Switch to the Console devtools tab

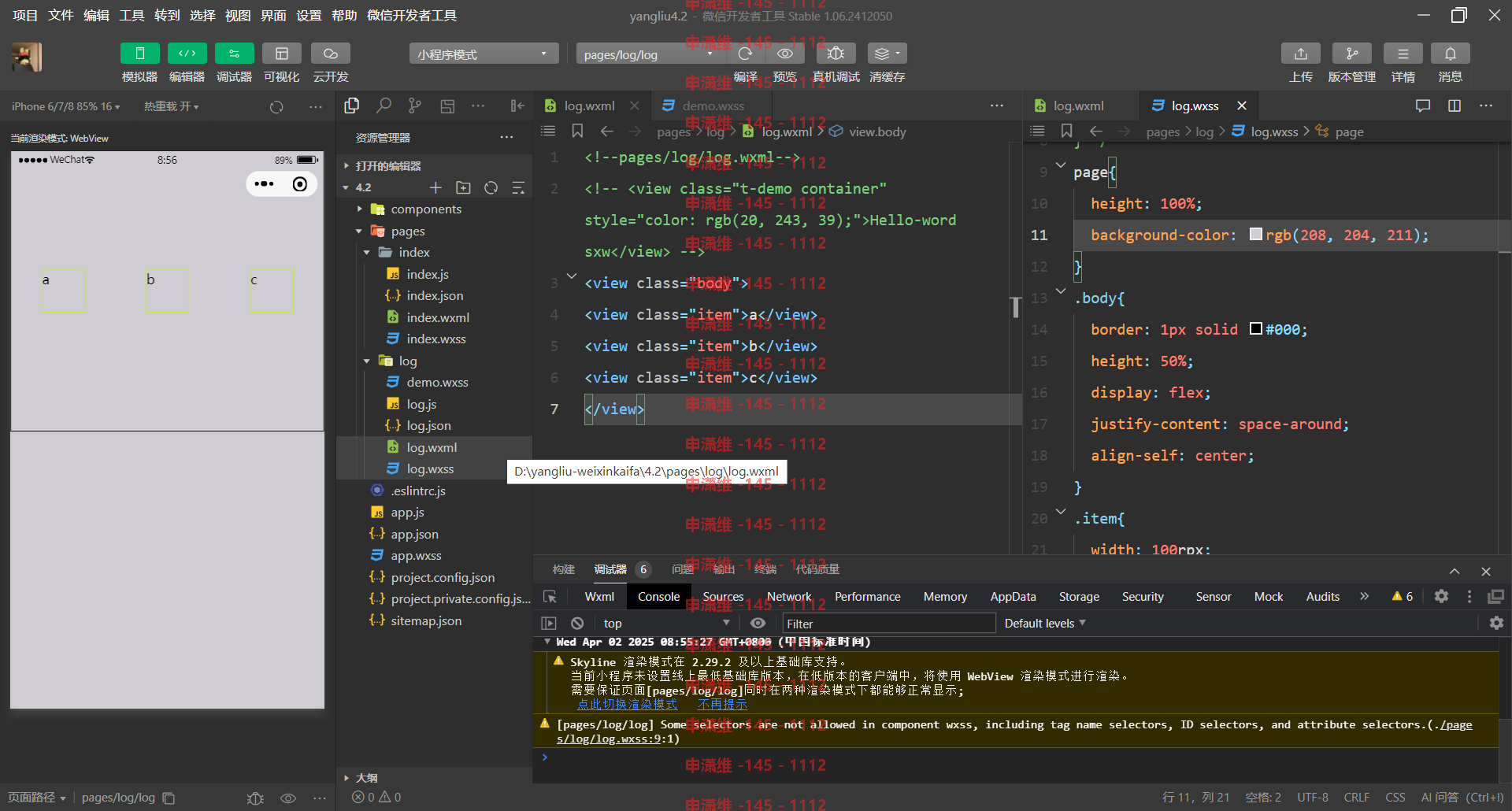click(x=658, y=597)
